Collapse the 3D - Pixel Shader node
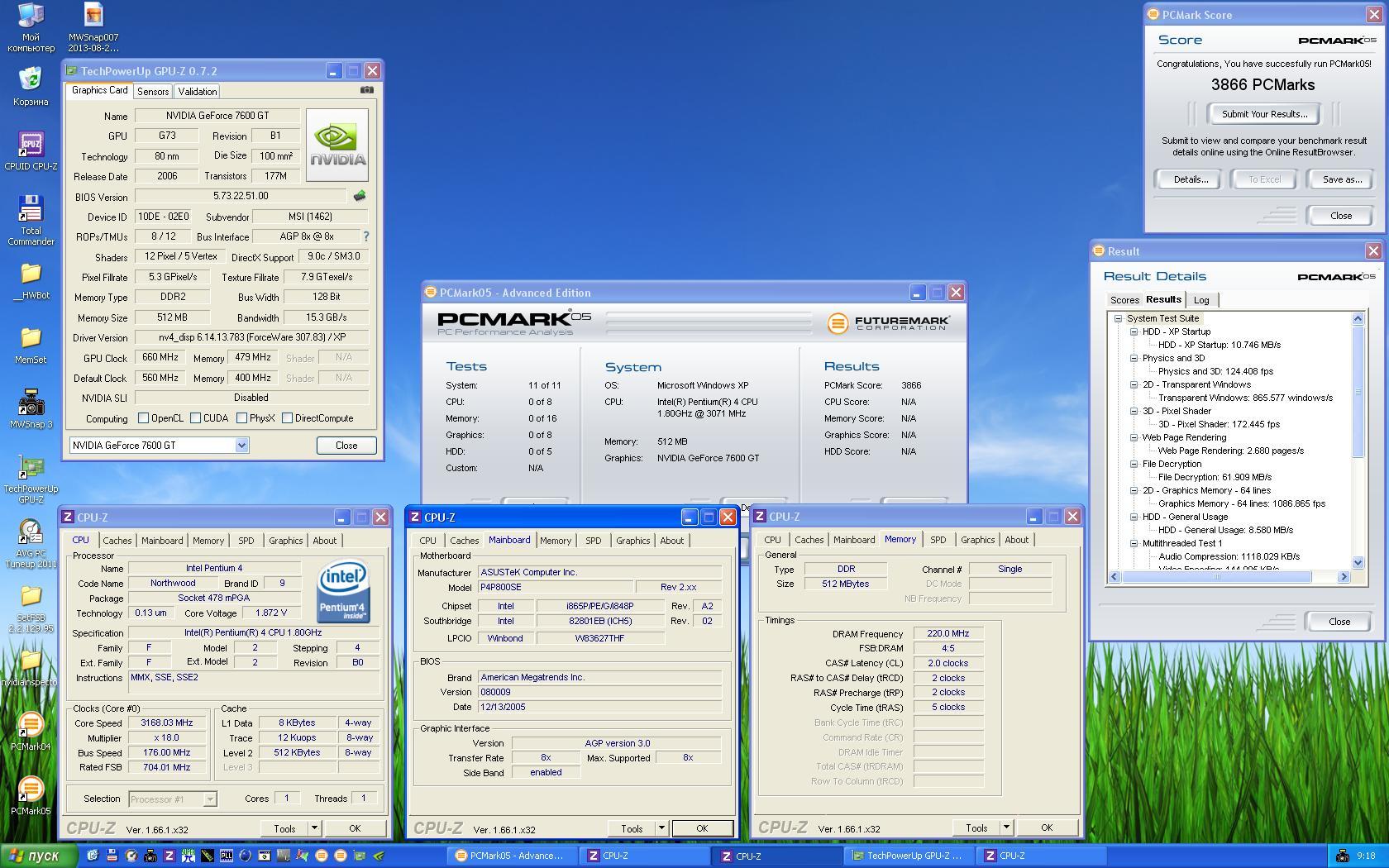 tap(1134, 411)
